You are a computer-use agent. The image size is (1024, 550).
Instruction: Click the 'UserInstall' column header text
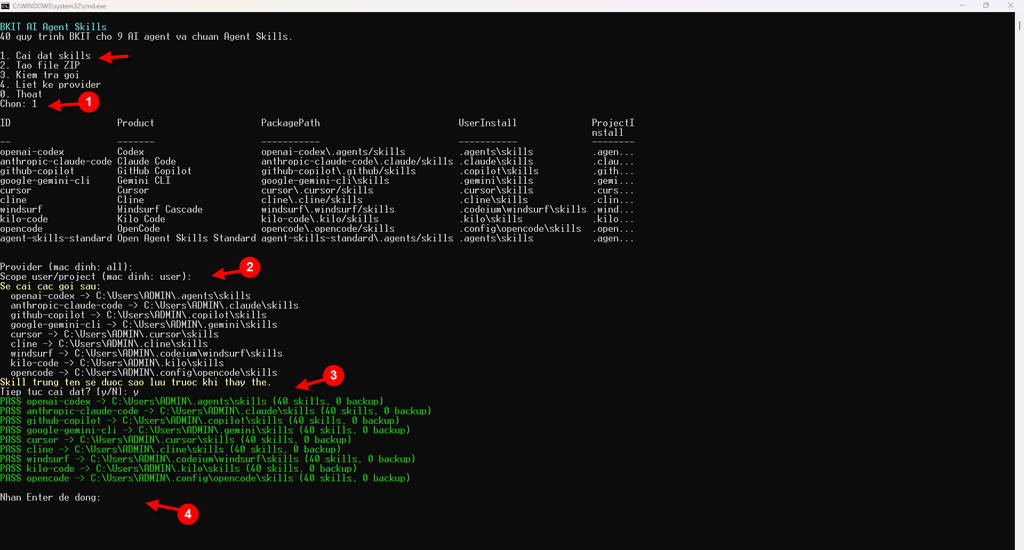click(x=487, y=123)
